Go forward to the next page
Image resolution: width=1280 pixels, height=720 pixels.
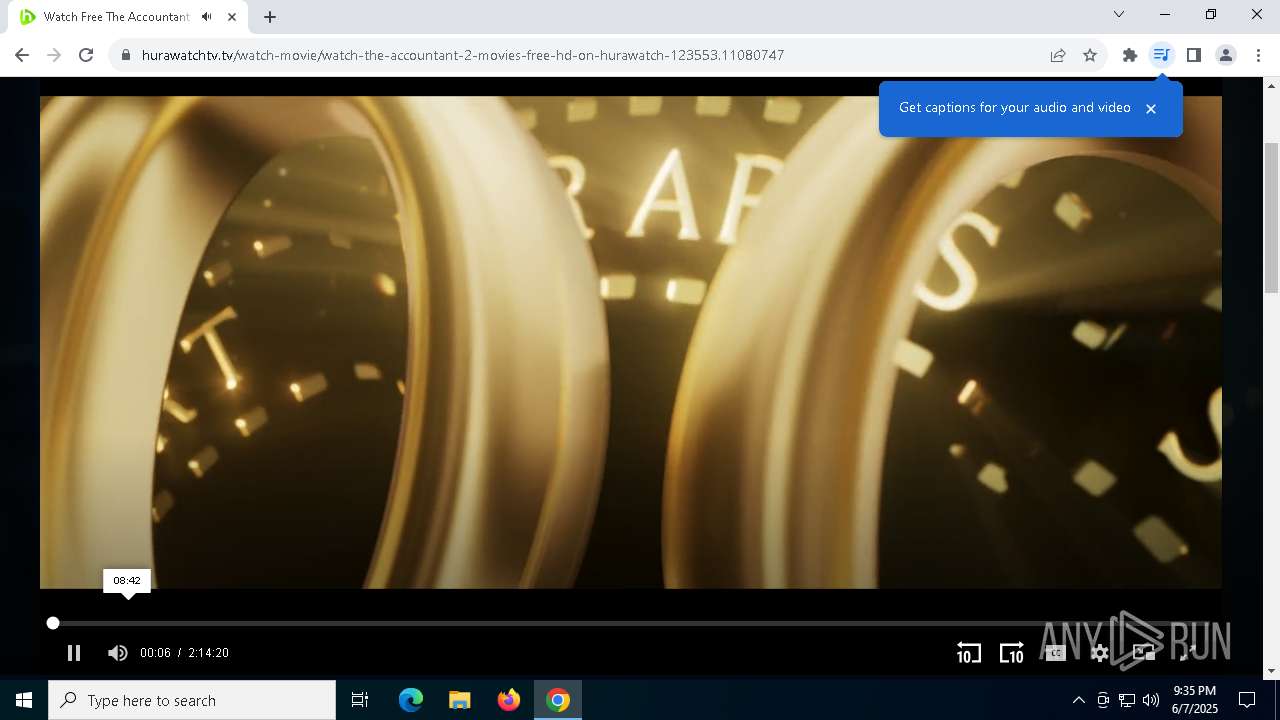click(54, 55)
